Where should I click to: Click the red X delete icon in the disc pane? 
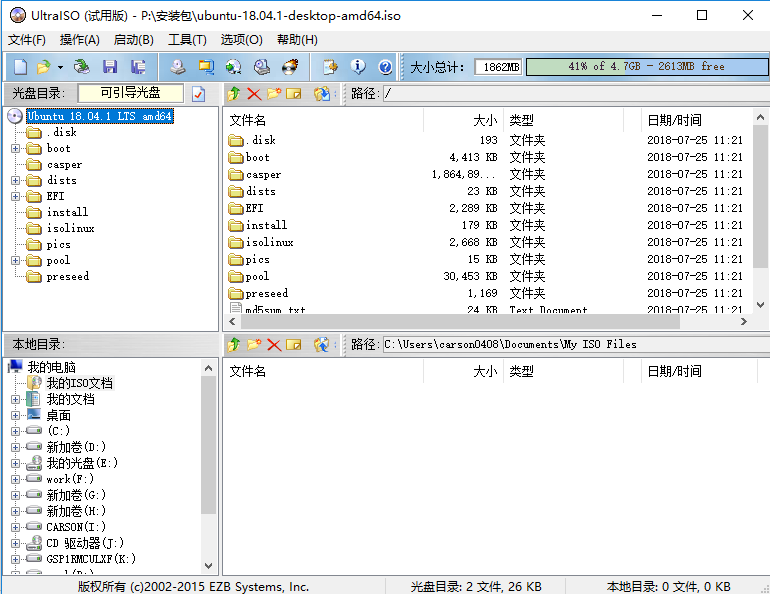[254, 93]
